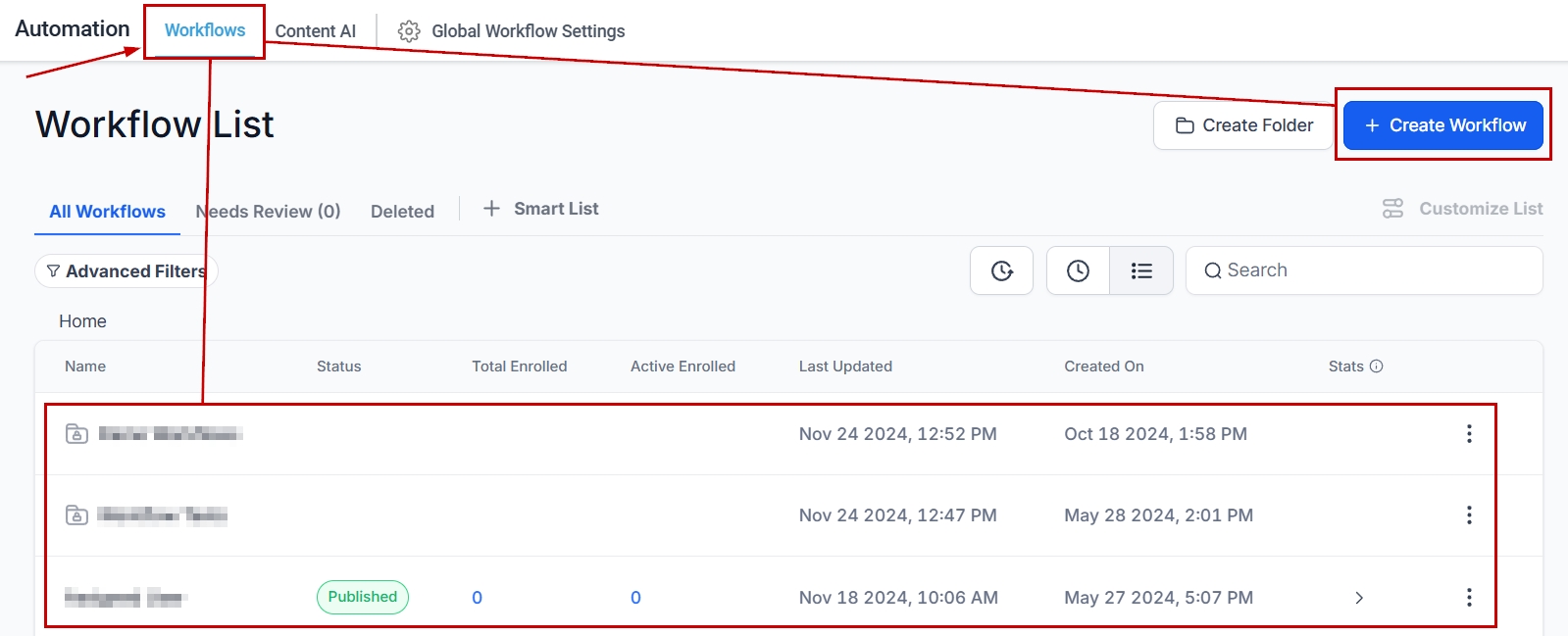Image resolution: width=1568 pixels, height=636 pixels.
Task: Click the Create Folder button
Action: pyautogui.click(x=1243, y=125)
